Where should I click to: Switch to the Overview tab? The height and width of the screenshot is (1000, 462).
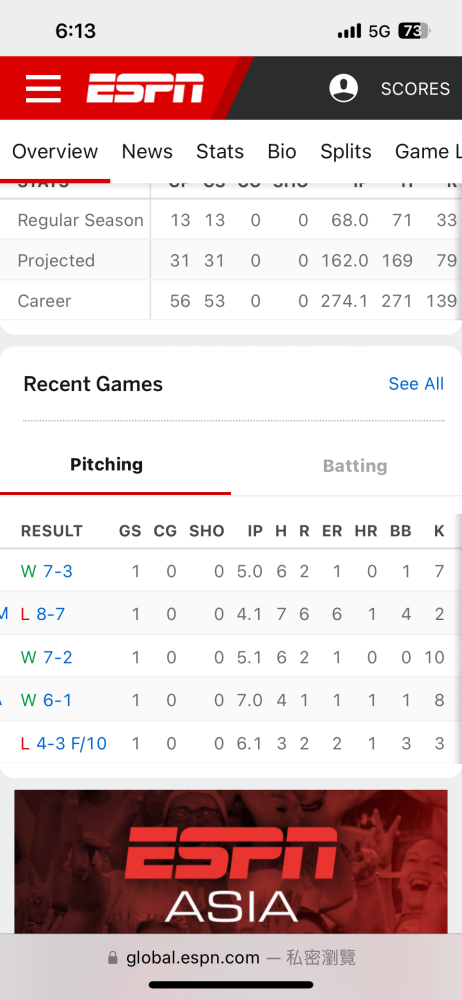pos(55,151)
